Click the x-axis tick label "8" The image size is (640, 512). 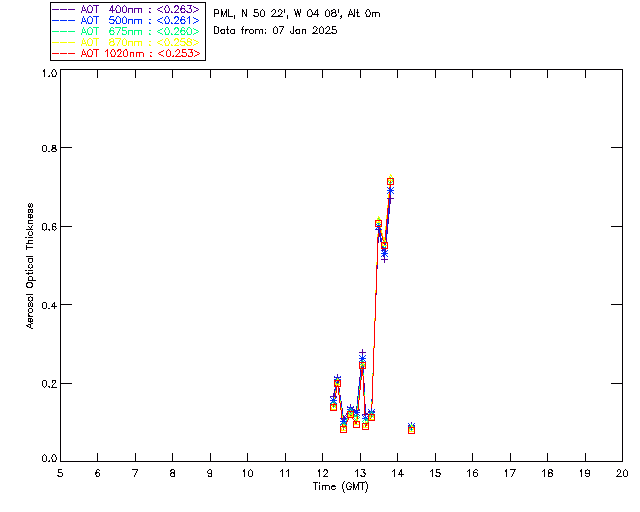coord(173,473)
